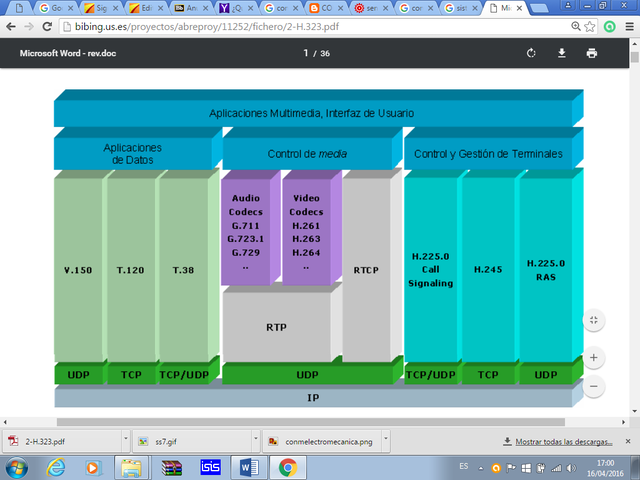This screenshot has width=640, height=480.
Task: Switch to the Sig browser tab
Action: pos(100,8)
